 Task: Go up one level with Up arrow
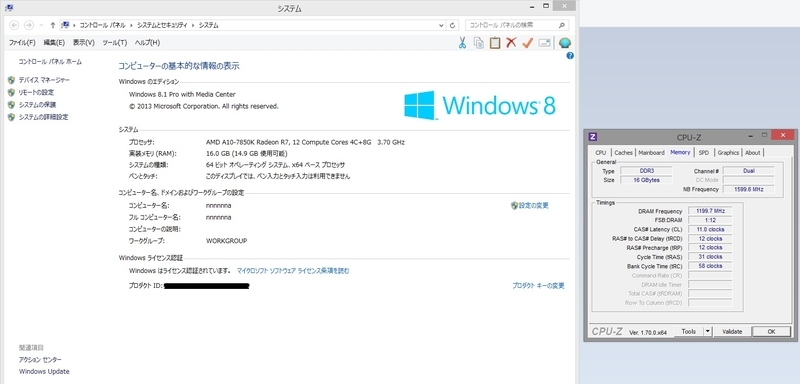53,25
